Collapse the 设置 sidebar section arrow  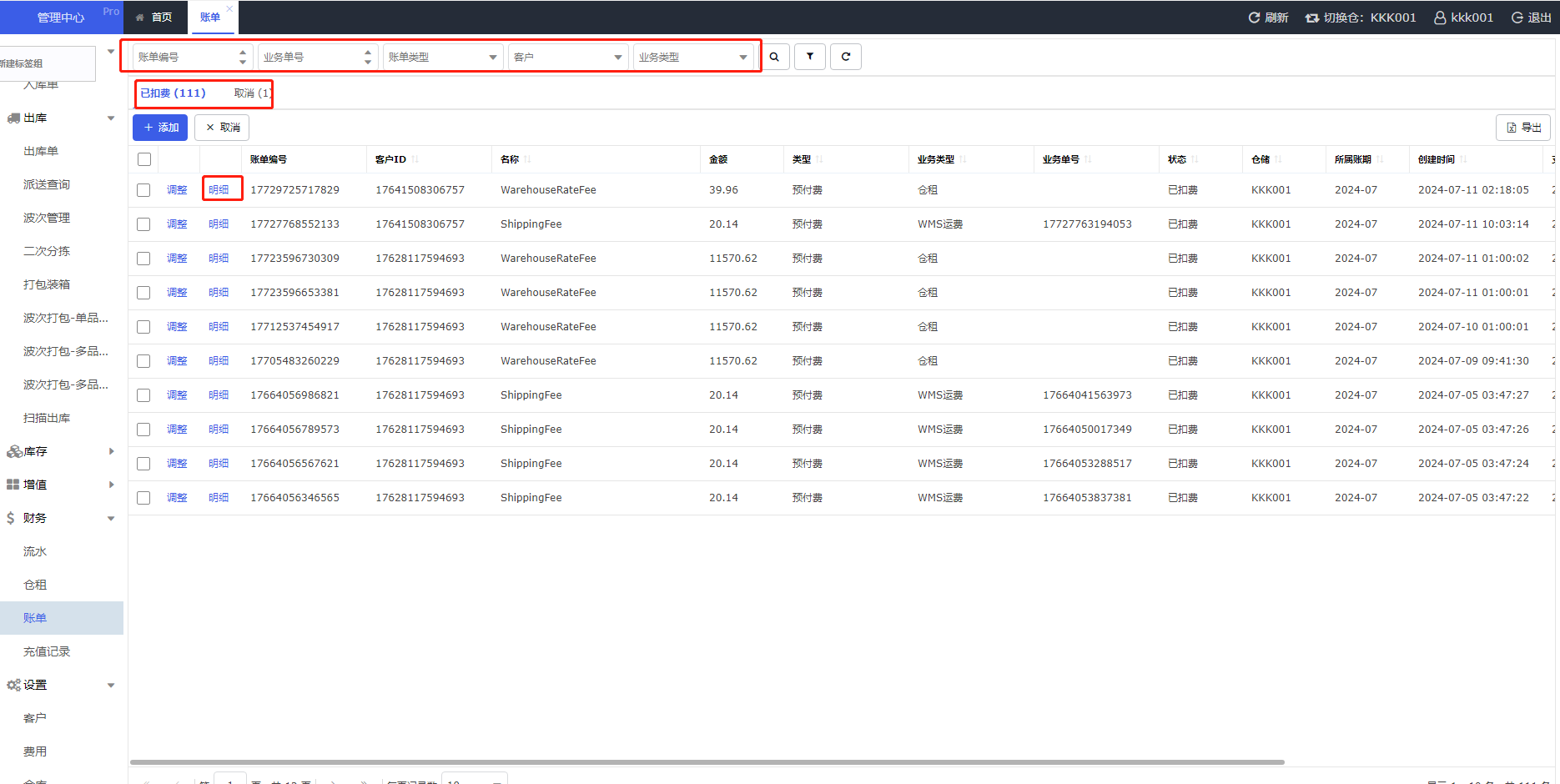[x=111, y=685]
